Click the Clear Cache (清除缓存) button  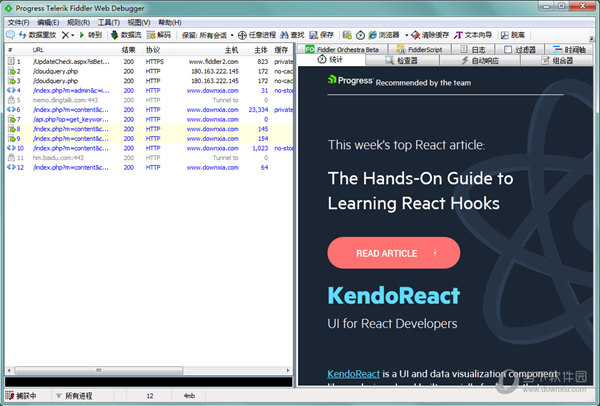pyautogui.click(x=430, y=35)
